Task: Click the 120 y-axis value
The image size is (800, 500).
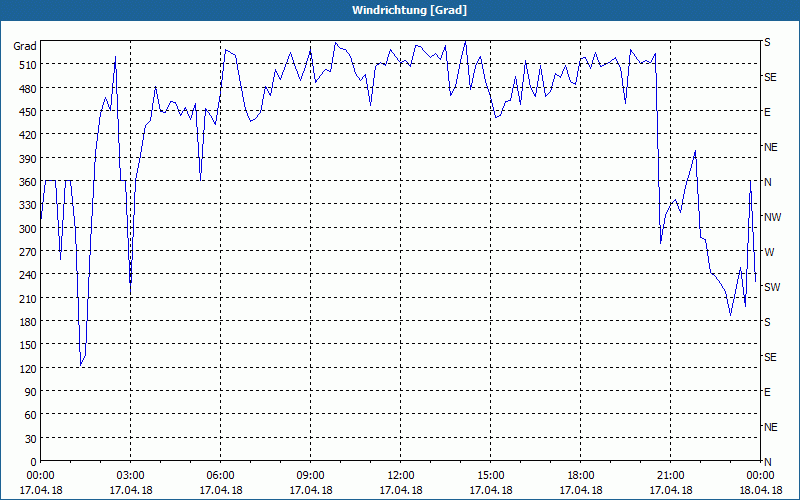Action: click(x=28, y=368)
